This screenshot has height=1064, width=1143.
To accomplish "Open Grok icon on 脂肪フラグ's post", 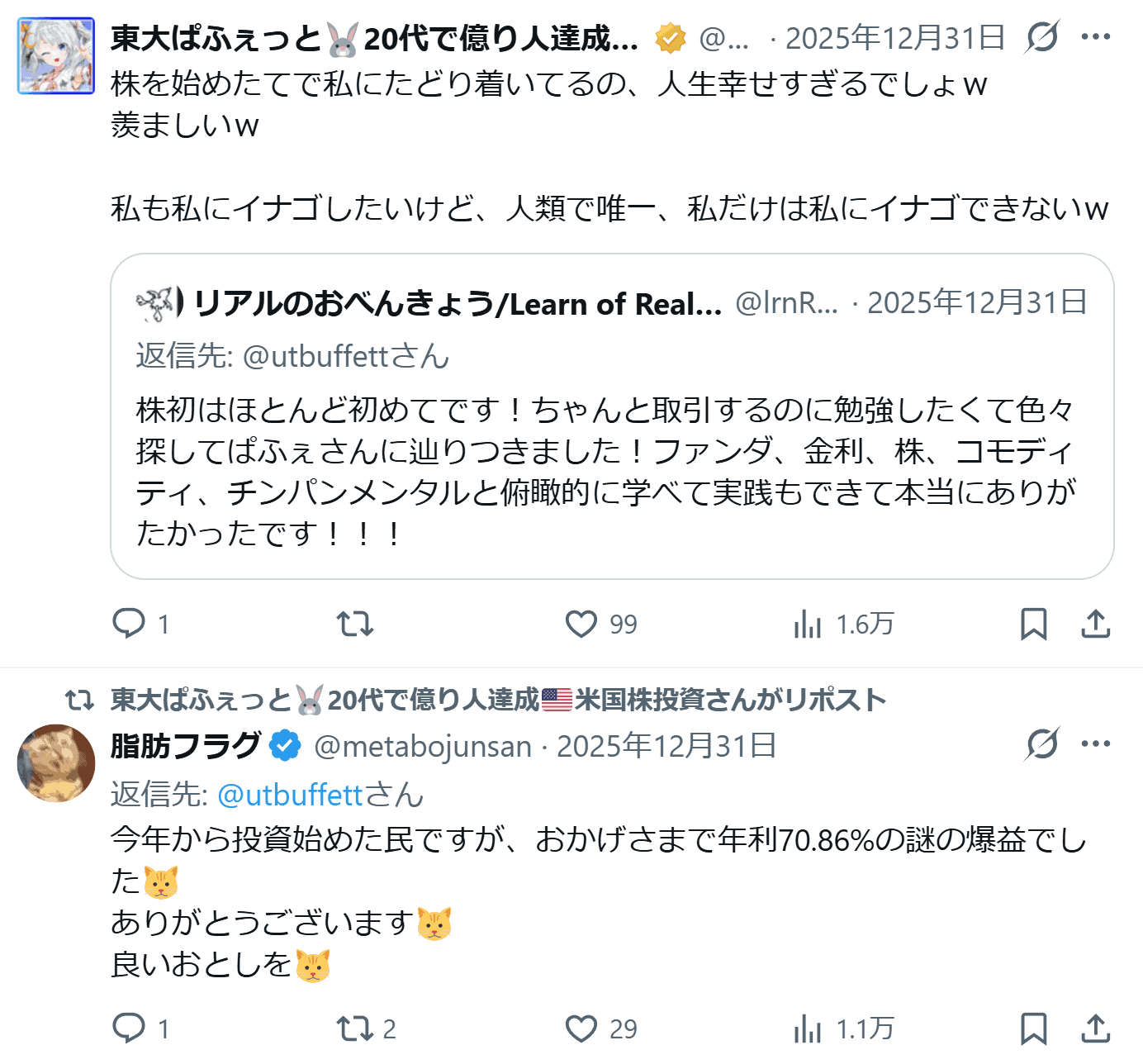I will pos(1042,744).
